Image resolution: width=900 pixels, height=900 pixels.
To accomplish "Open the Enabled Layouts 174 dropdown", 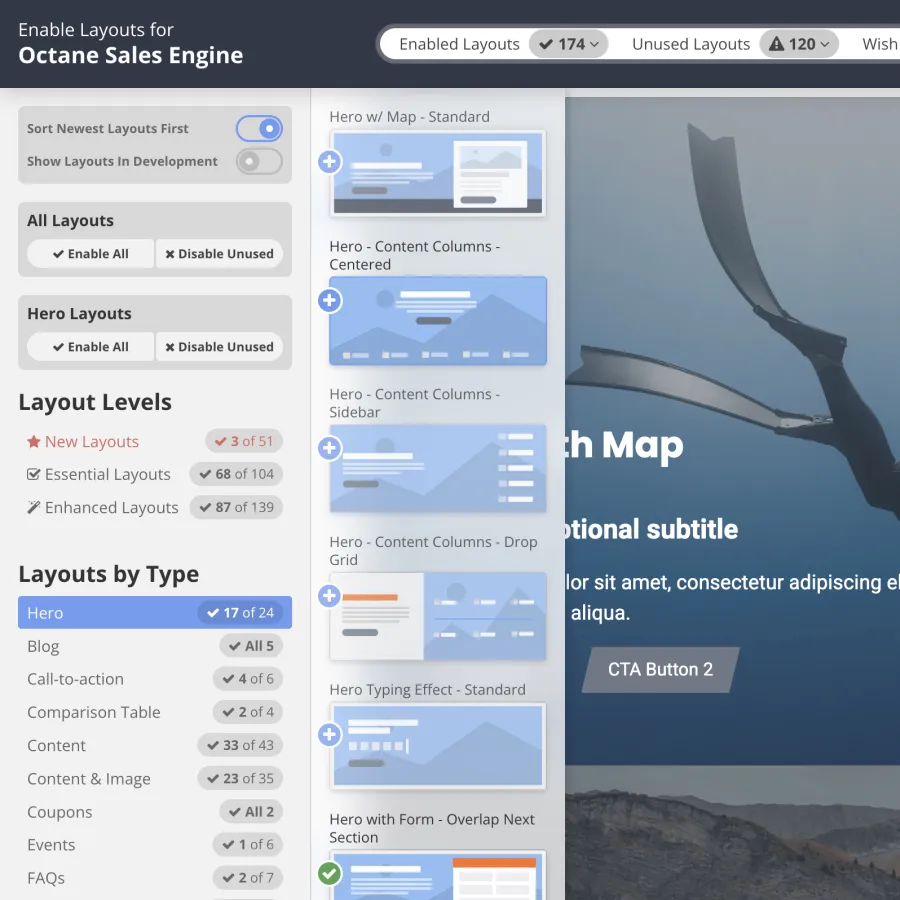I will 568,43.
